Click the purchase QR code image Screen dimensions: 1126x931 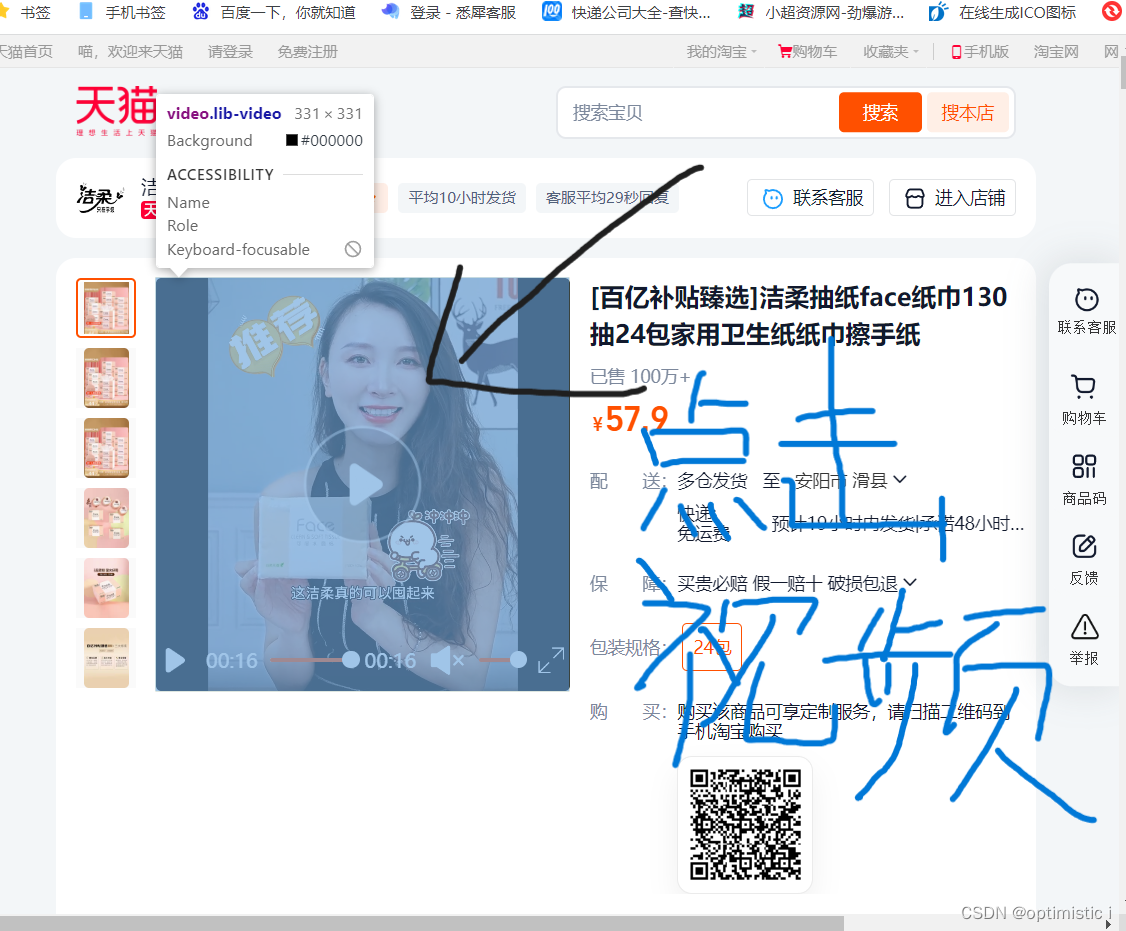coord(745,824)
